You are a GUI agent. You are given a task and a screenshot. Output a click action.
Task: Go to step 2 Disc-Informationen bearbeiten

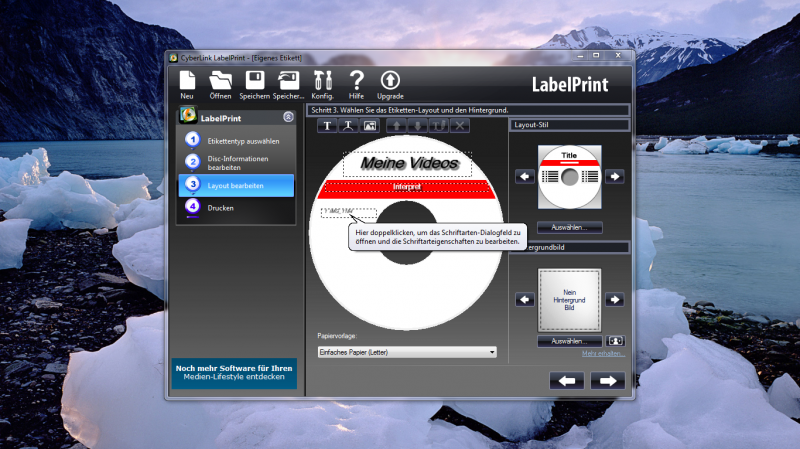pyautogui.click(x=237, y=163)
